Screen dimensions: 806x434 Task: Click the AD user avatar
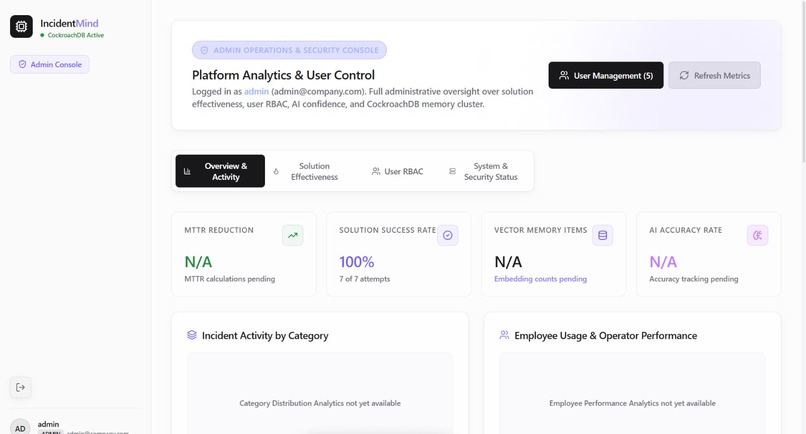20,428
